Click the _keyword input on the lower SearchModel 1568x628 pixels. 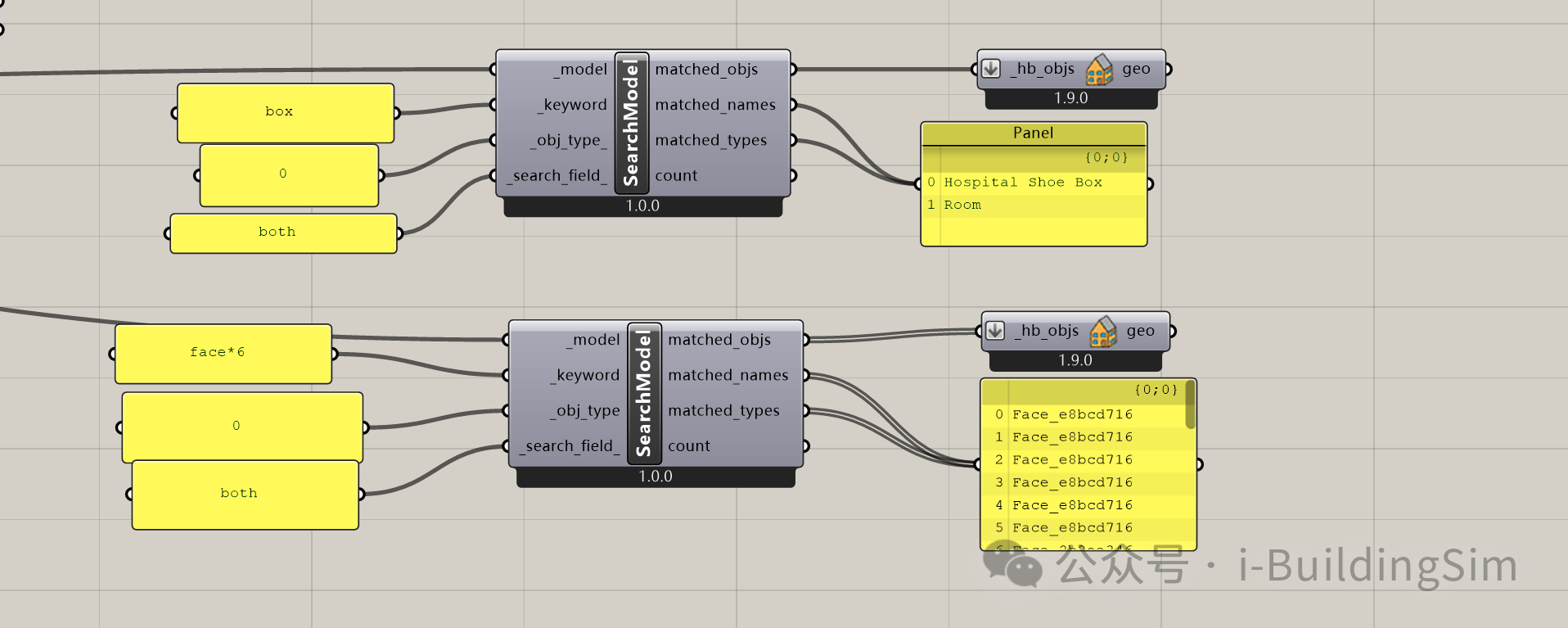[x=588, y=375]
